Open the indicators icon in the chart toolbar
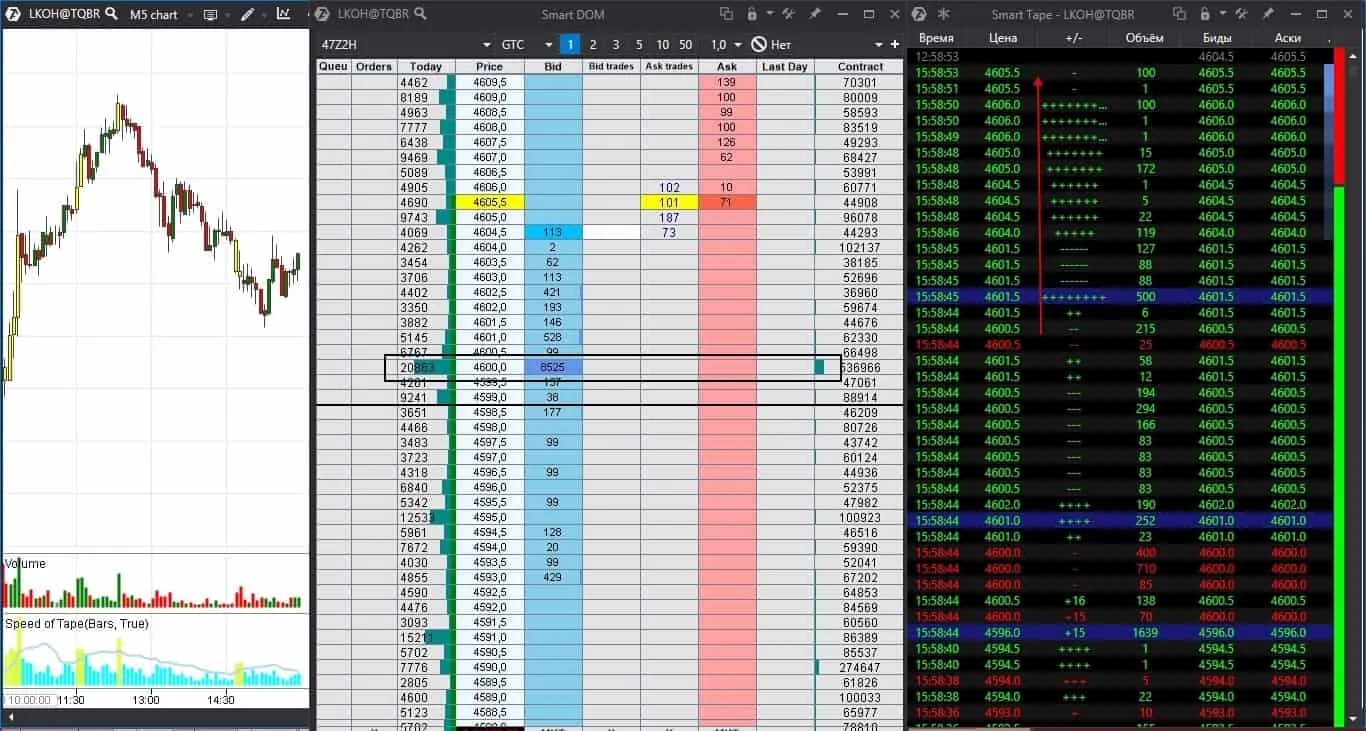1366x731 pixels. [284, 14]
